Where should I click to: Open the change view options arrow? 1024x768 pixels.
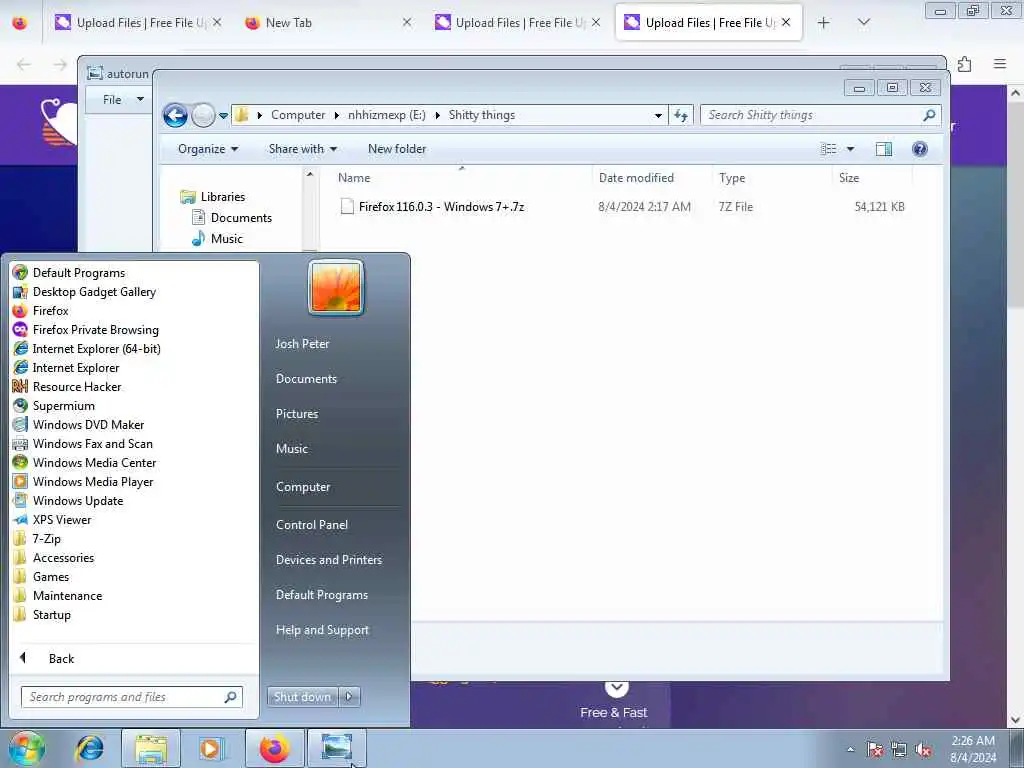850,149
